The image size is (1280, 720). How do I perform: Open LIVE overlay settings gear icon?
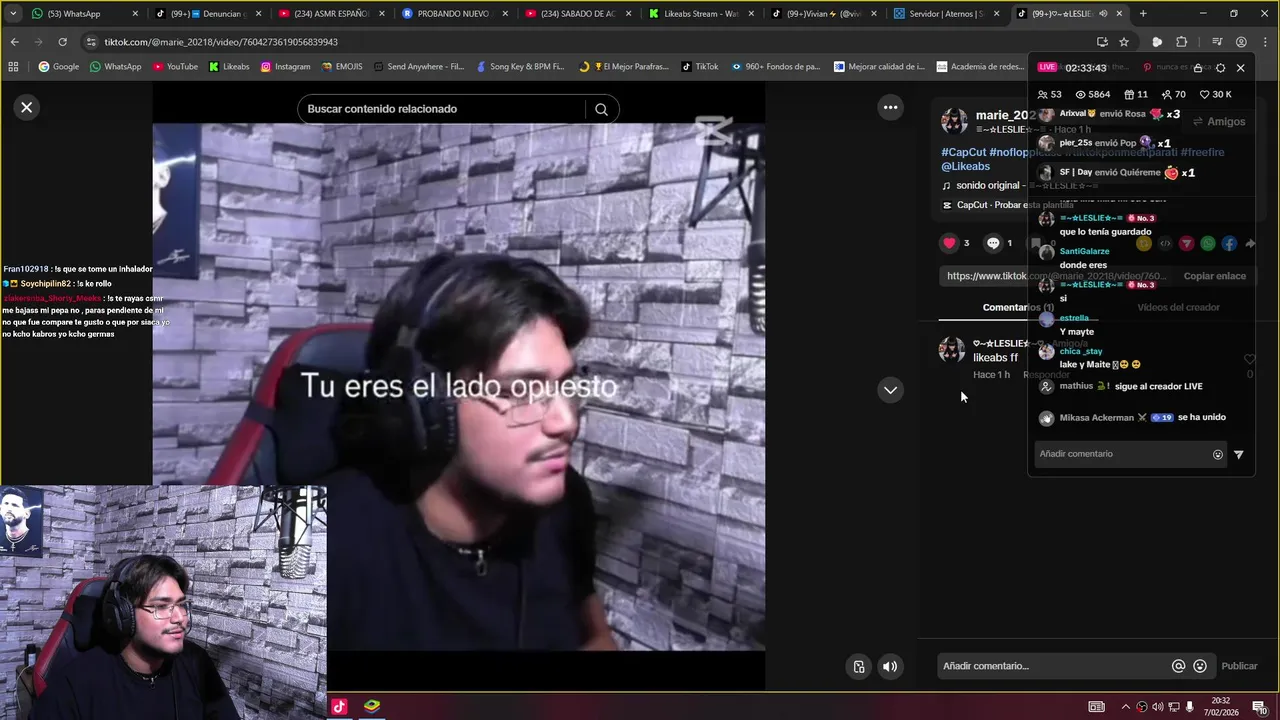pyautogui.click(x=1220, y=68)
